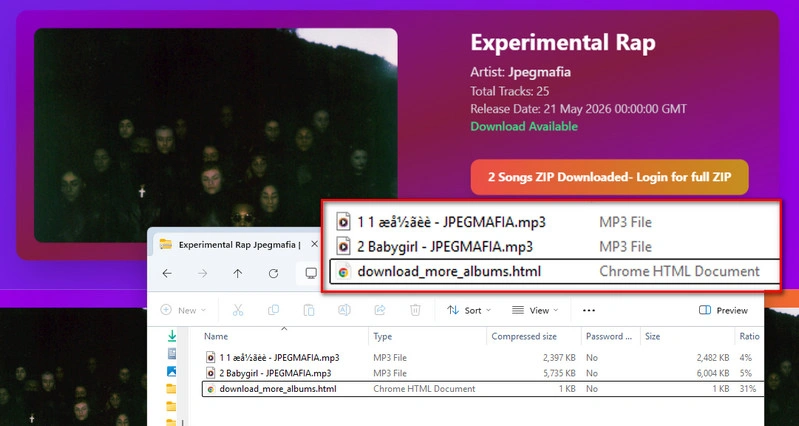Click the Password column header
The image size is (799, 426).
609,336
